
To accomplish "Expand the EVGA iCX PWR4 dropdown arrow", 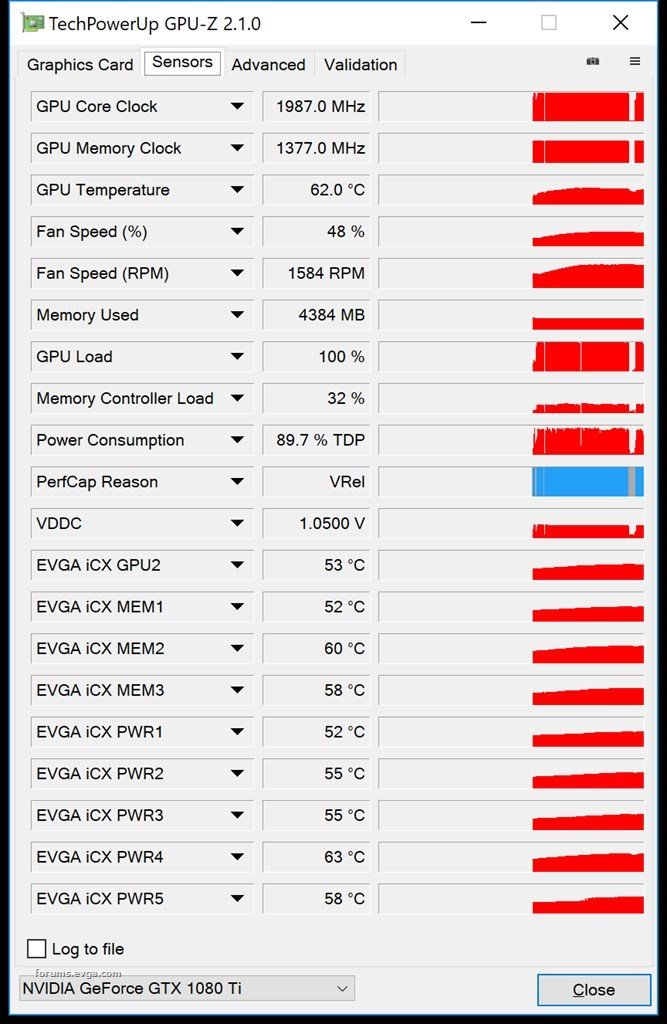I will click(x=237, y=857).
